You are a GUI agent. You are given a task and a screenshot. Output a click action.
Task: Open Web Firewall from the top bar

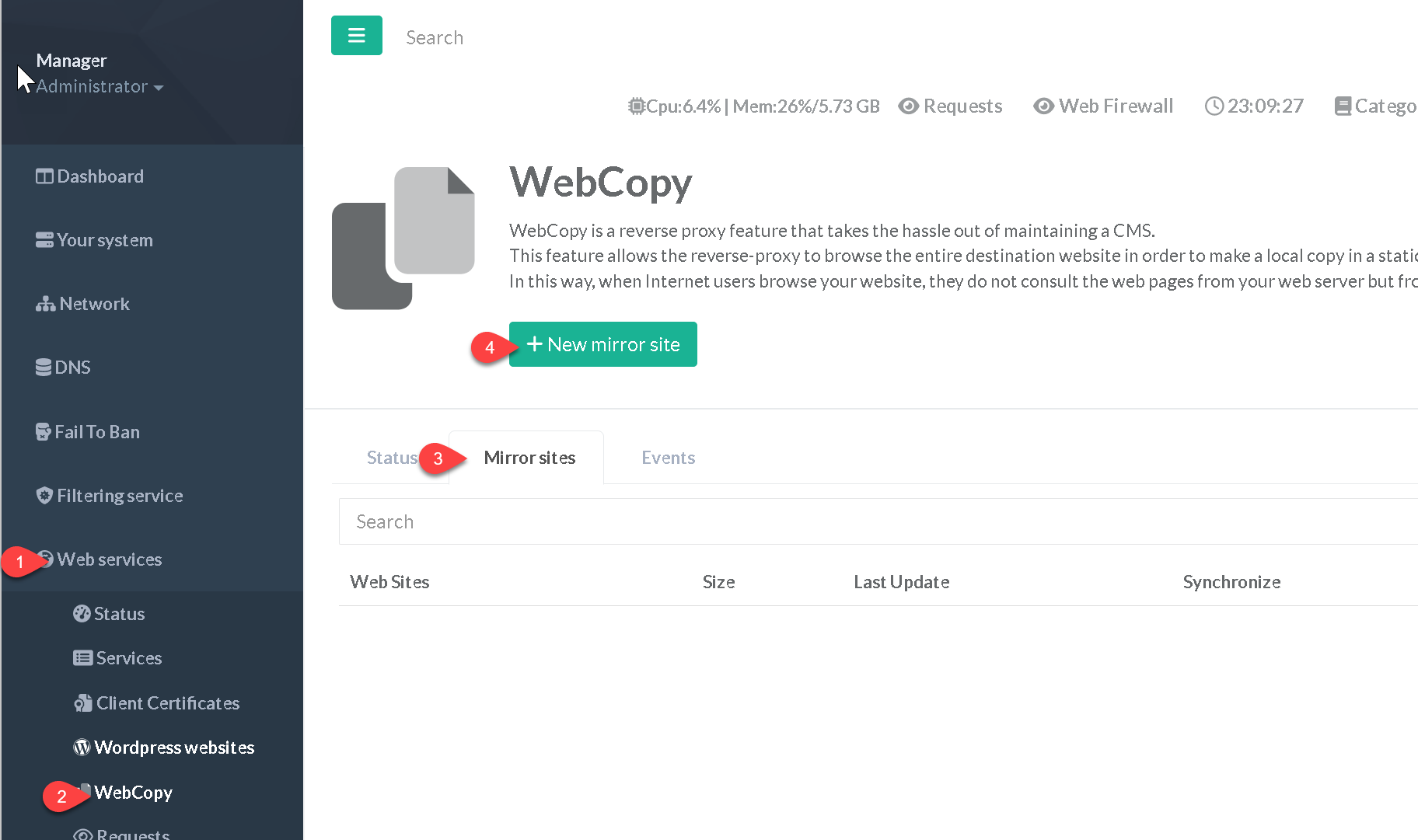pyautogui.click(x=1103, y=106)
